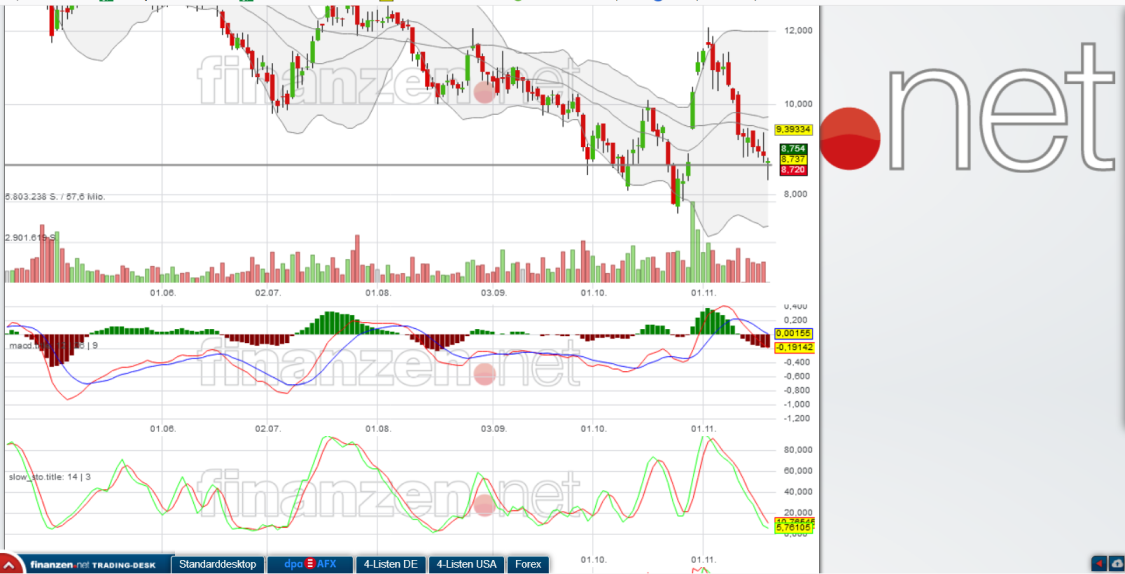Click the 60,000 stochastic axis label
The height and width of the screenshot is (574, 1125).
[x=798, y=471]
